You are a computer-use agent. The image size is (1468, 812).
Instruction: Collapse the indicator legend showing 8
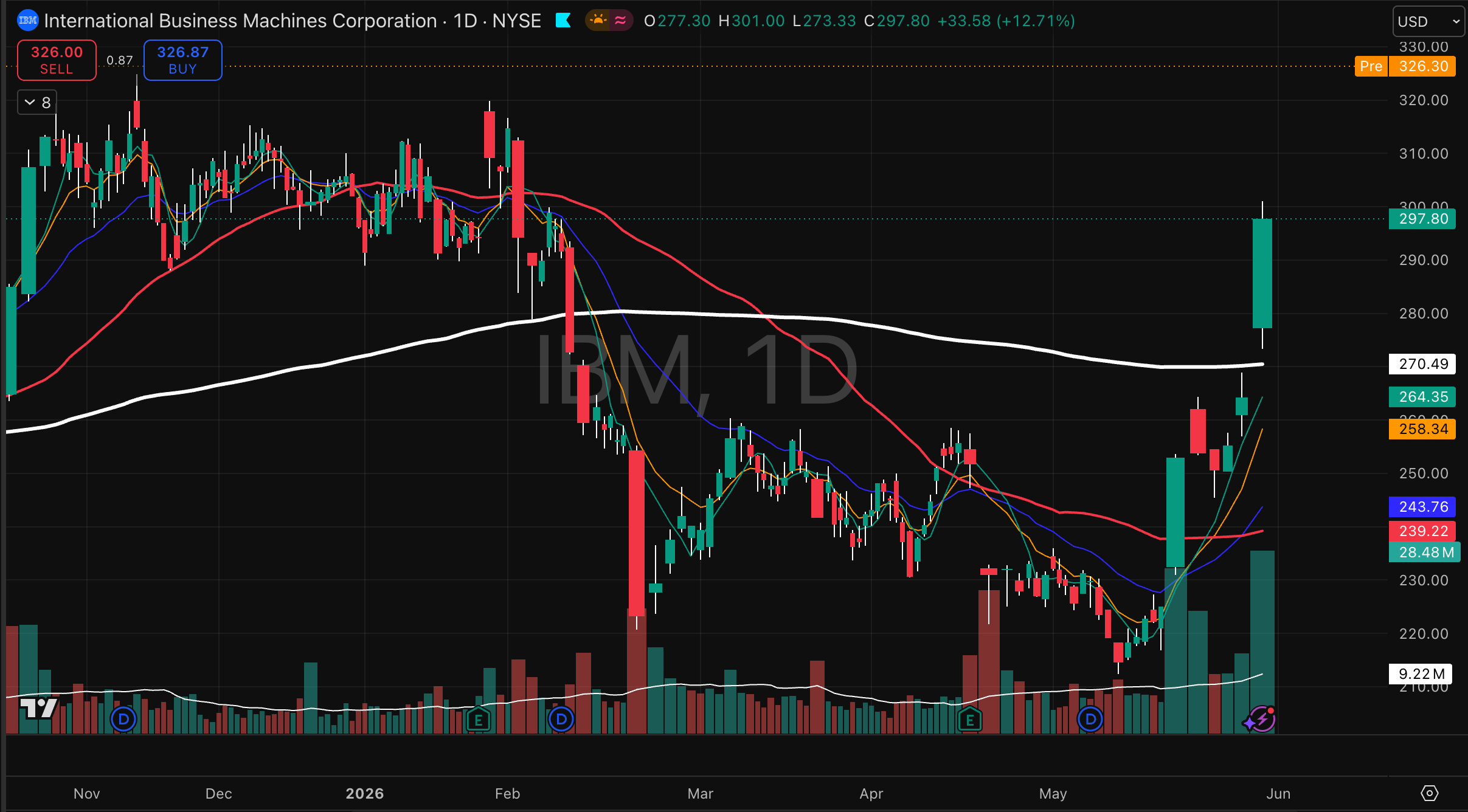tap(37, 102)
